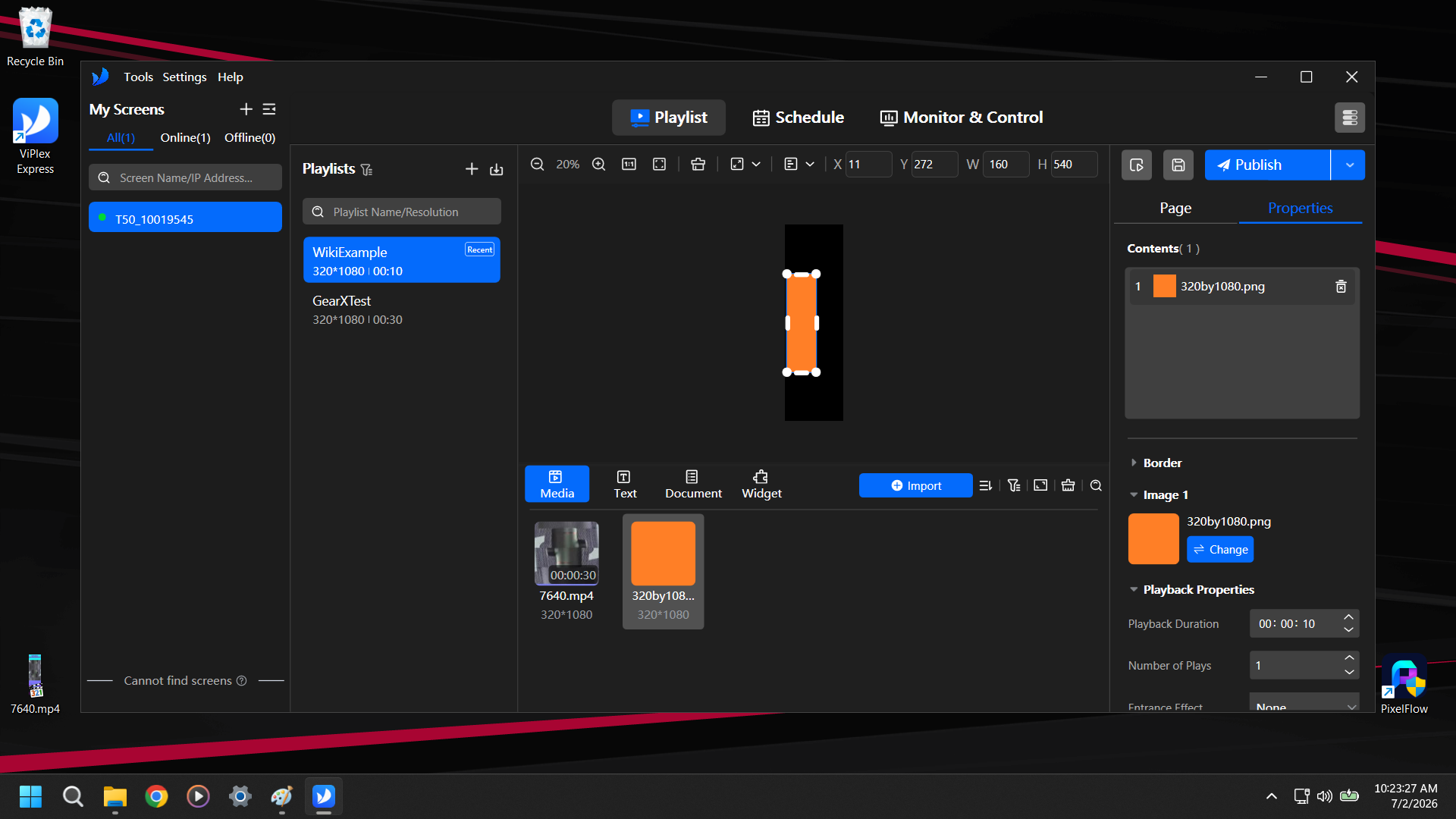Click help icon next to Cannot find screens
Screen dimensions: 1456x819
241,680
